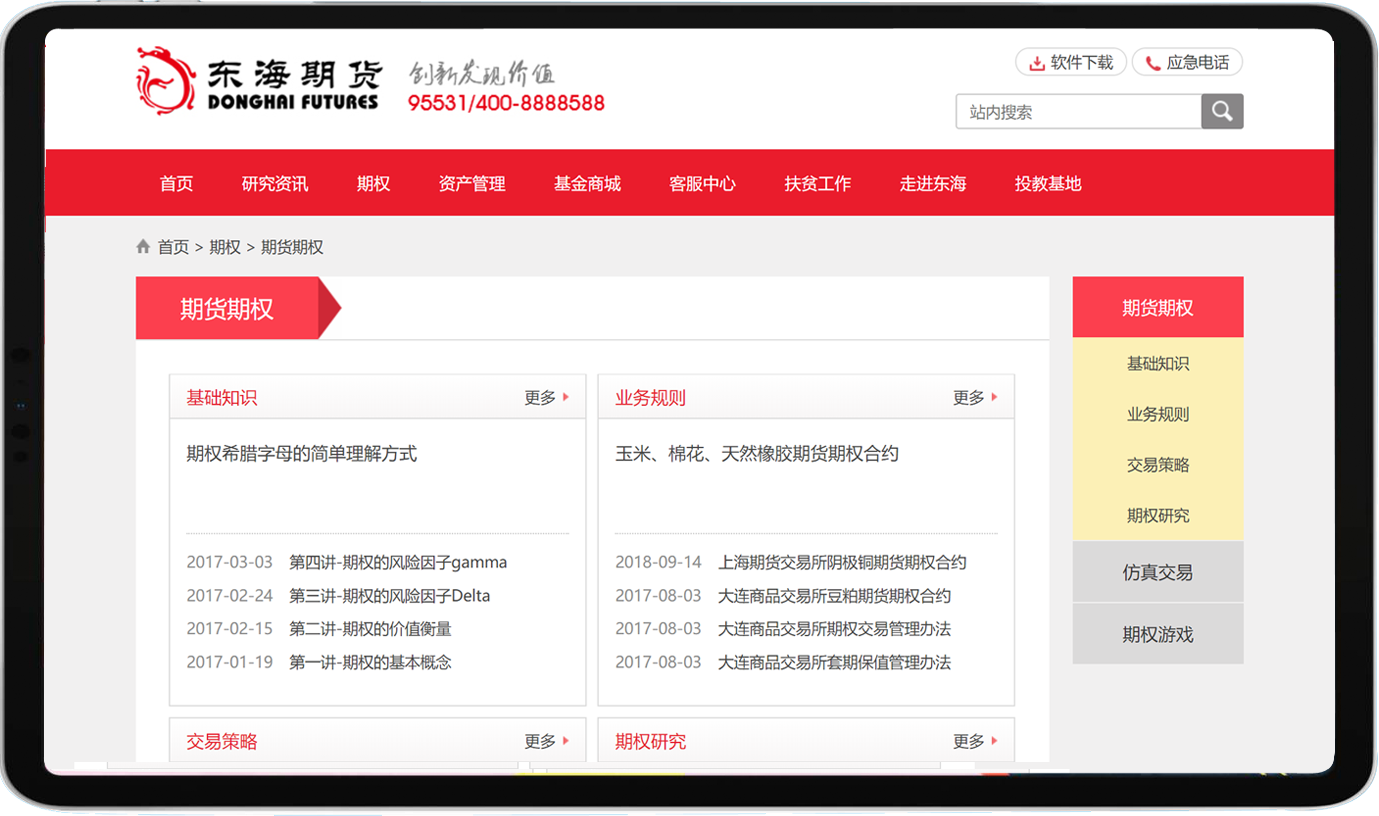Open 应急电话 emergency phone button
The height and width of the screenshot is (816, 1379).
(x=1187, y=63)
